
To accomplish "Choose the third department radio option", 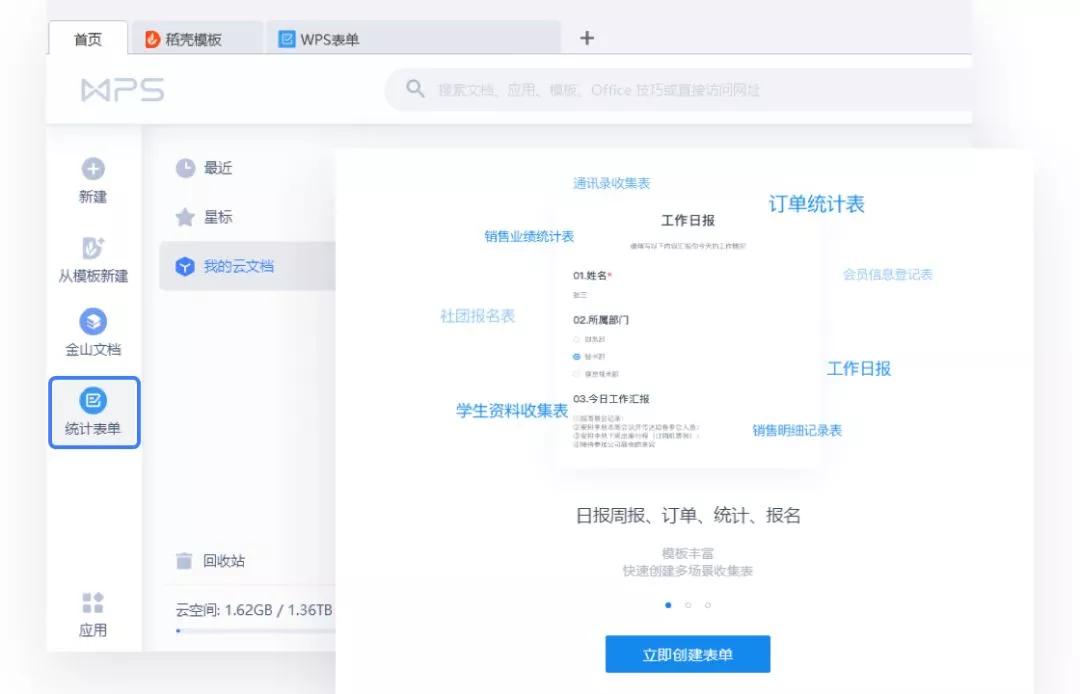I will point(576,373).
